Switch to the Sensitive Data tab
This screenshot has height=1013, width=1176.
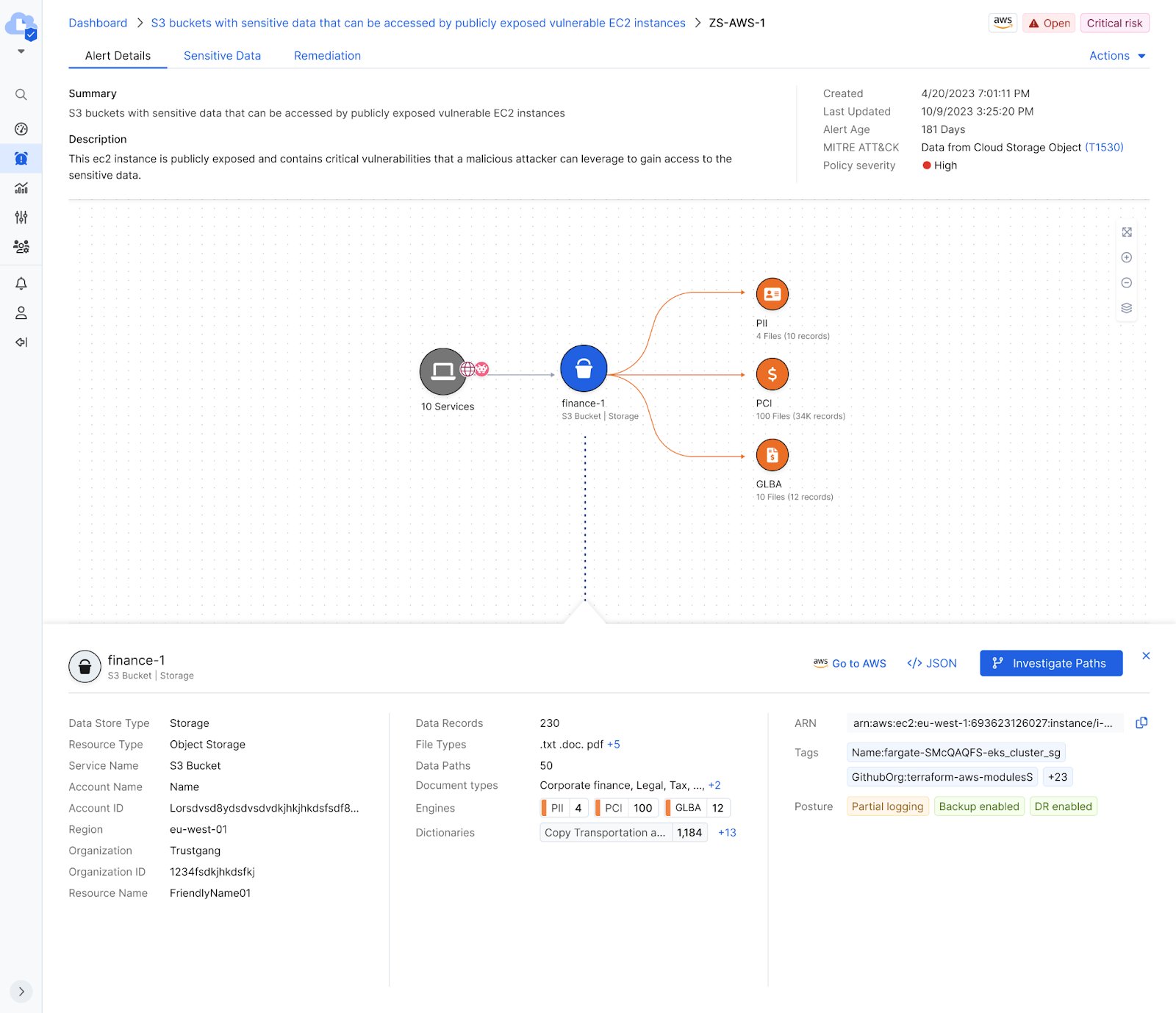222,56
